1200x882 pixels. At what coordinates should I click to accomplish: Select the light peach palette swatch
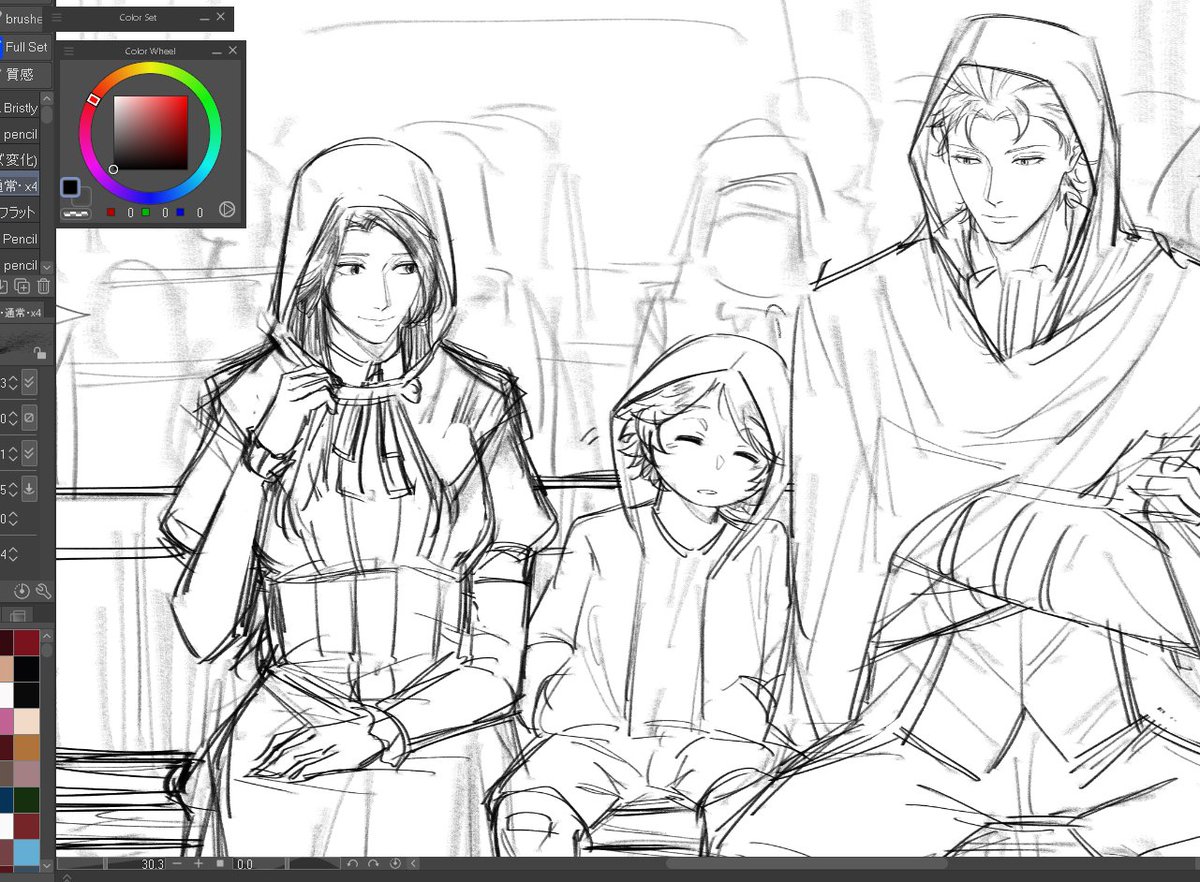(26, 720)
